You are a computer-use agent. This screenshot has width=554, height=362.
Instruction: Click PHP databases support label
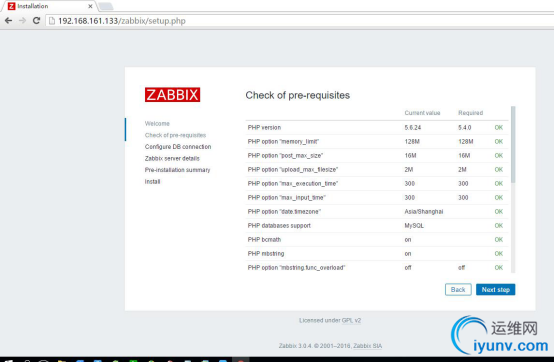pos(279,225)
